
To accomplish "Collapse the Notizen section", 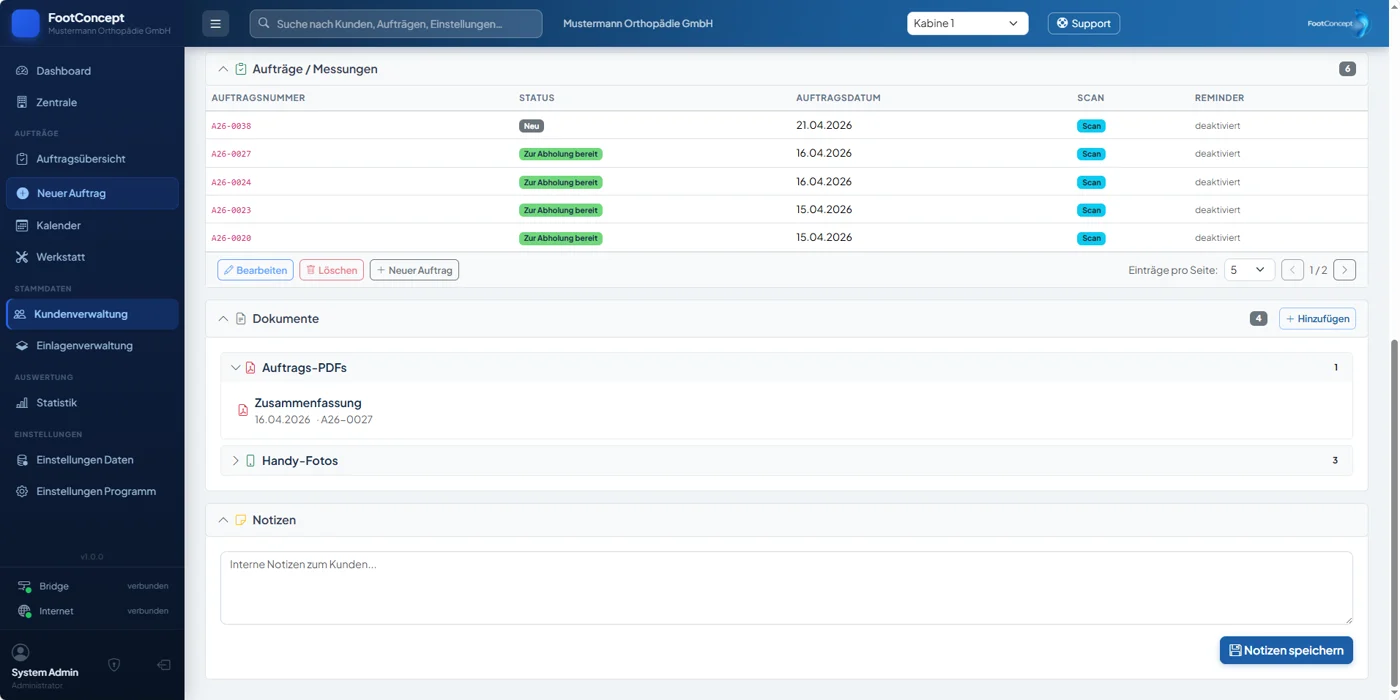I will click(x=223, y=520).
